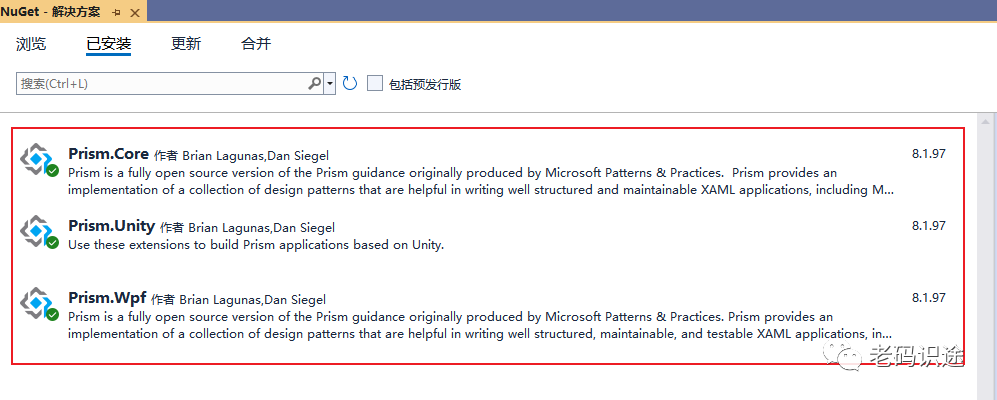Screen dimensions: 997x400
Task: Close the NuGet - 解决方案 tab
Action: click(x=134, y=13)
